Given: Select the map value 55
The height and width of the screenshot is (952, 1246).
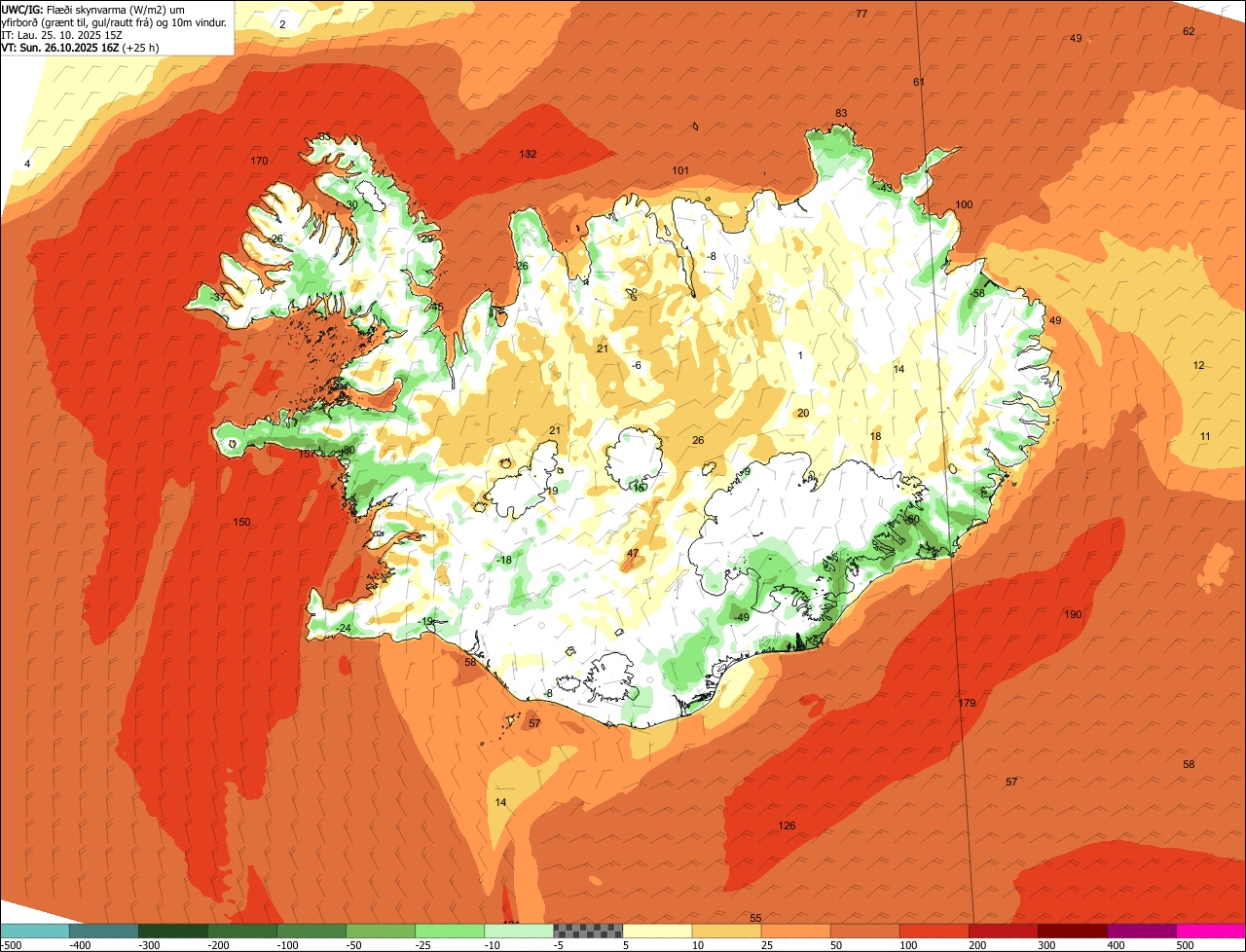Looking at the screenshot, I should [755, 919].
